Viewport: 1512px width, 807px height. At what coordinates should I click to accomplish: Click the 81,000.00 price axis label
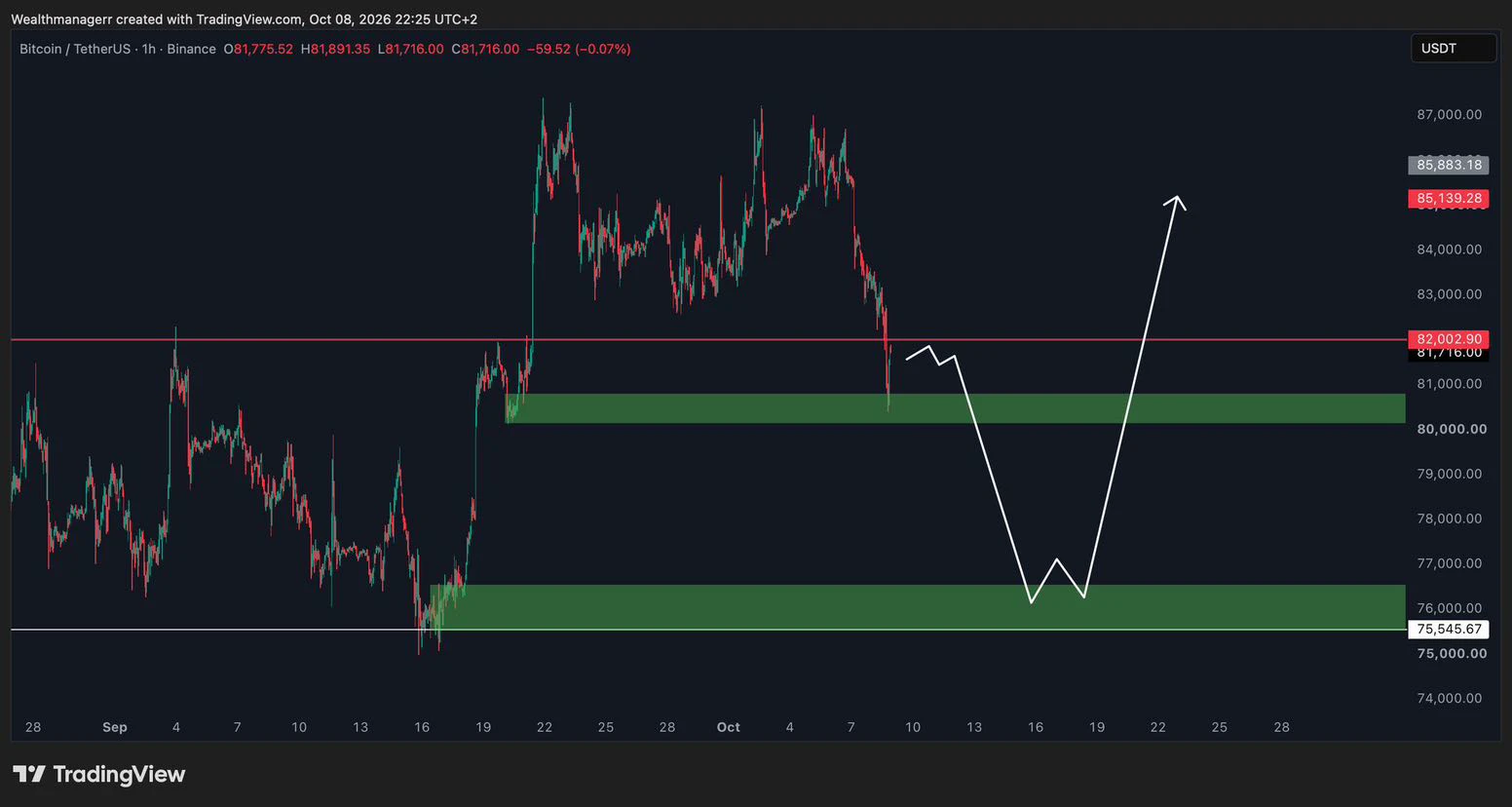point(1450,384)
